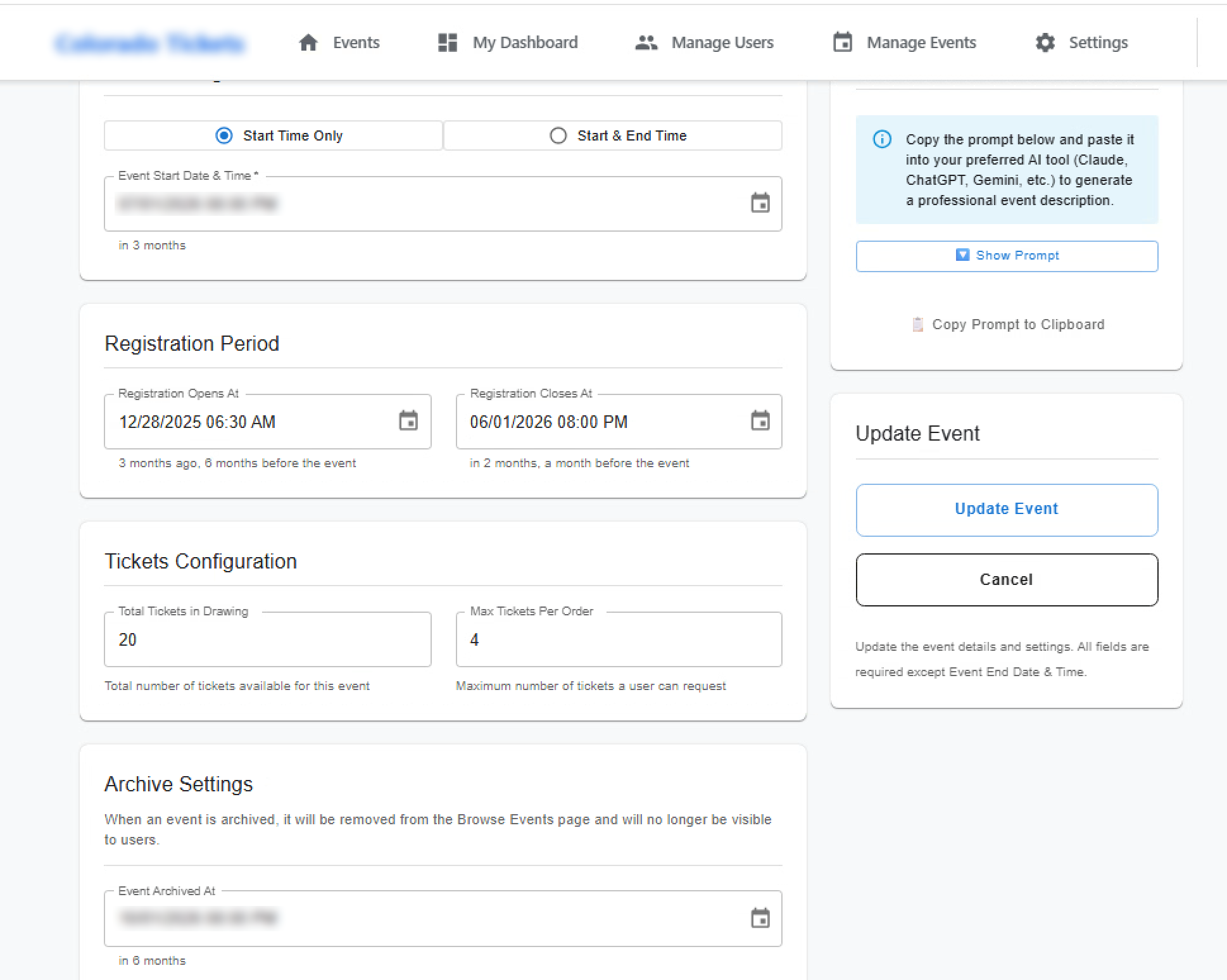Open Registration Closes At calendar picker
The width and height of the screenshot is (1227, 980).
pos(760,421)
